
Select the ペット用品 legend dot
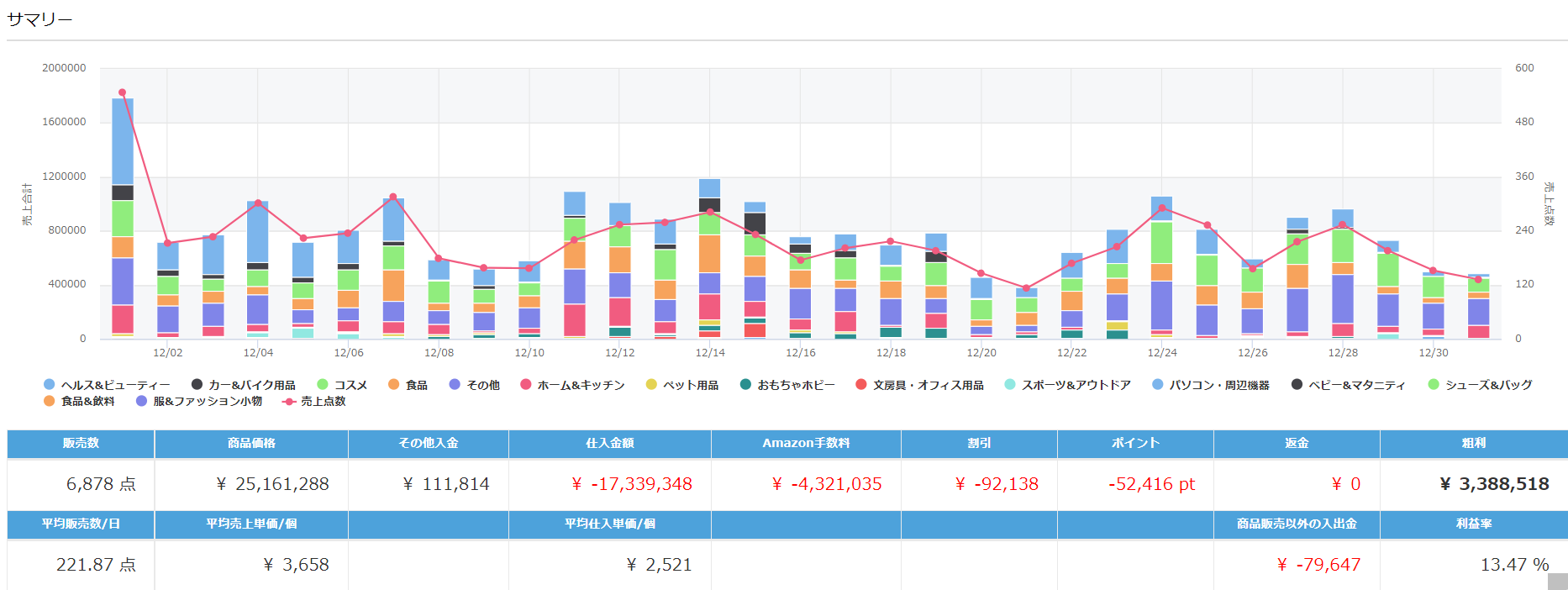pos(651,385)
